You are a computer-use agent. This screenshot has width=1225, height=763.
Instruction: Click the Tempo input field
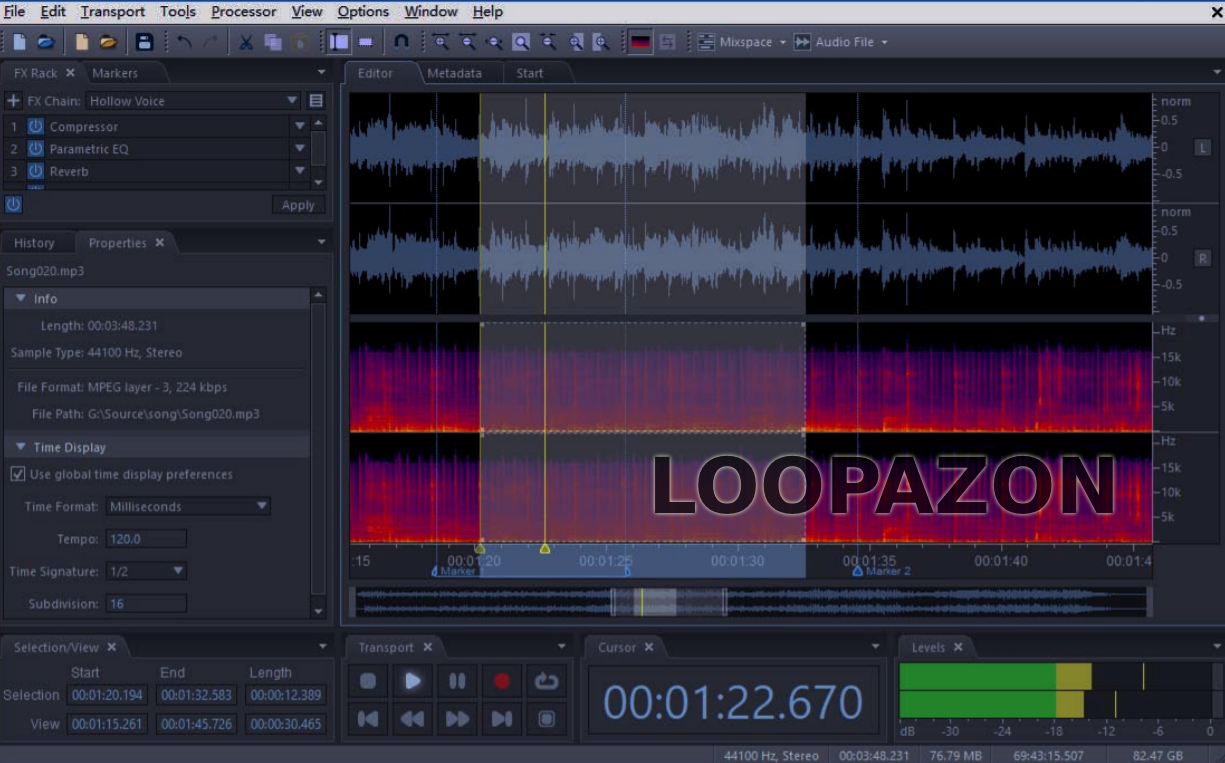pos(146,539)
